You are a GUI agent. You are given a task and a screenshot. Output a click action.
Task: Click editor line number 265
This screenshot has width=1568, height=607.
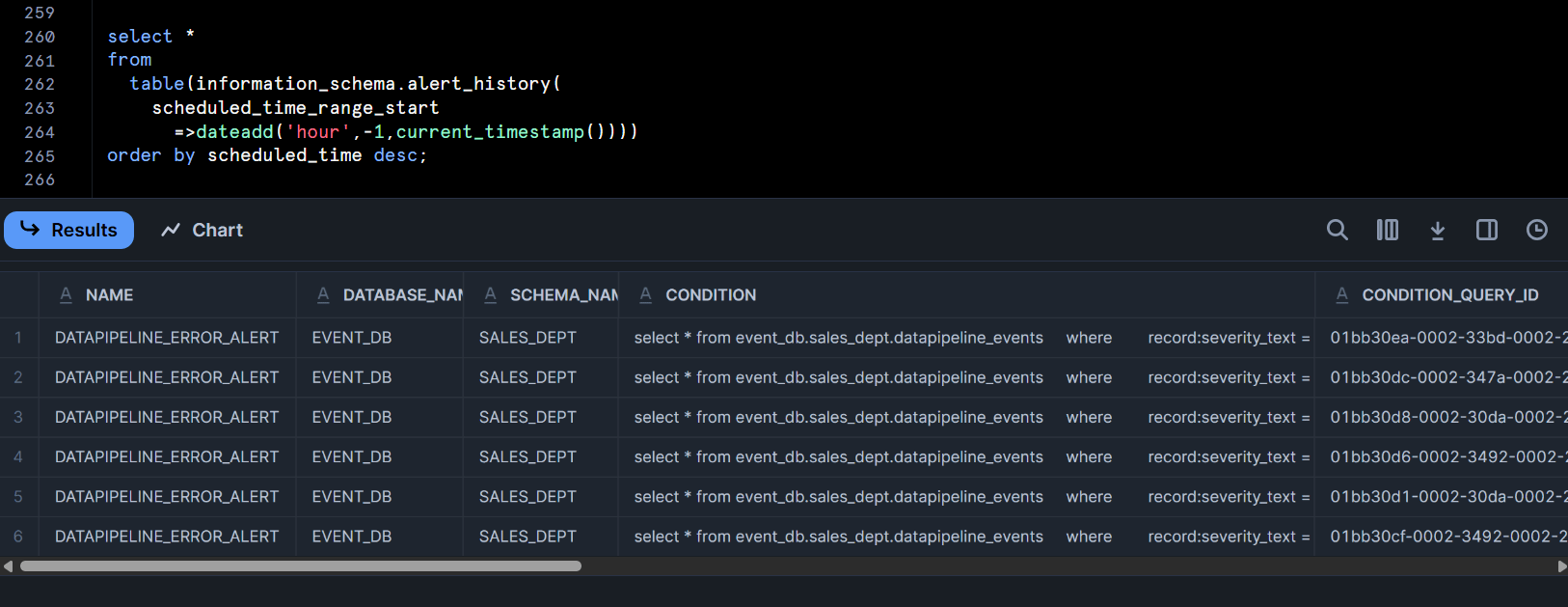40,156
